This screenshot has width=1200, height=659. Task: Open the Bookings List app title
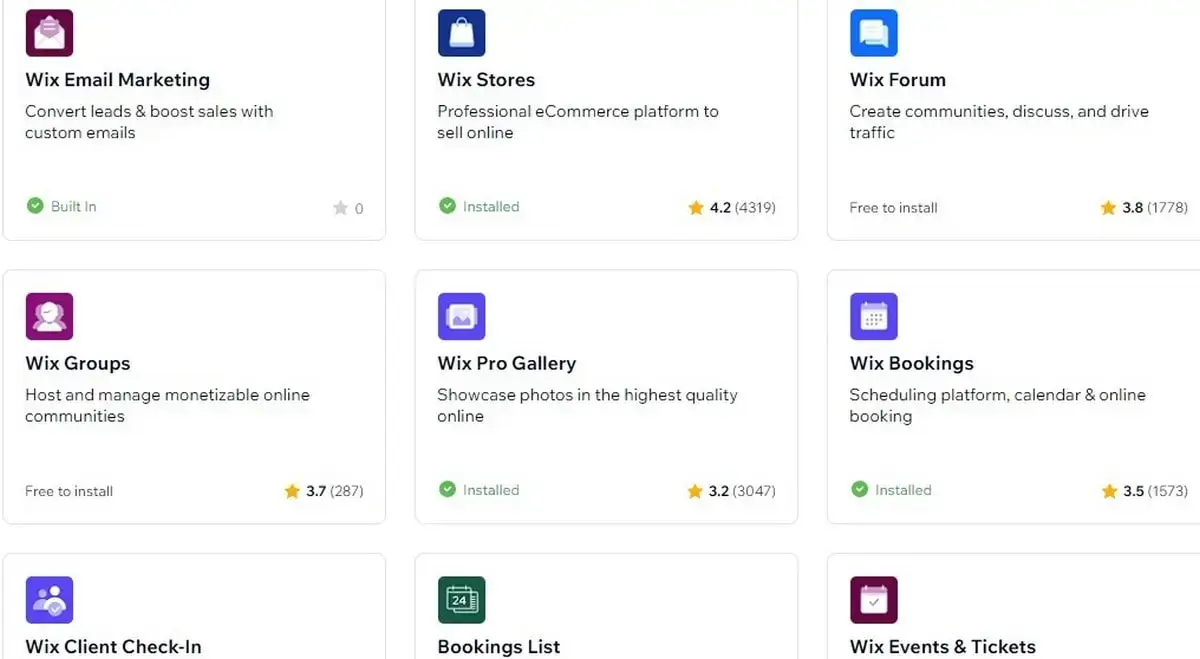(498, 647)
